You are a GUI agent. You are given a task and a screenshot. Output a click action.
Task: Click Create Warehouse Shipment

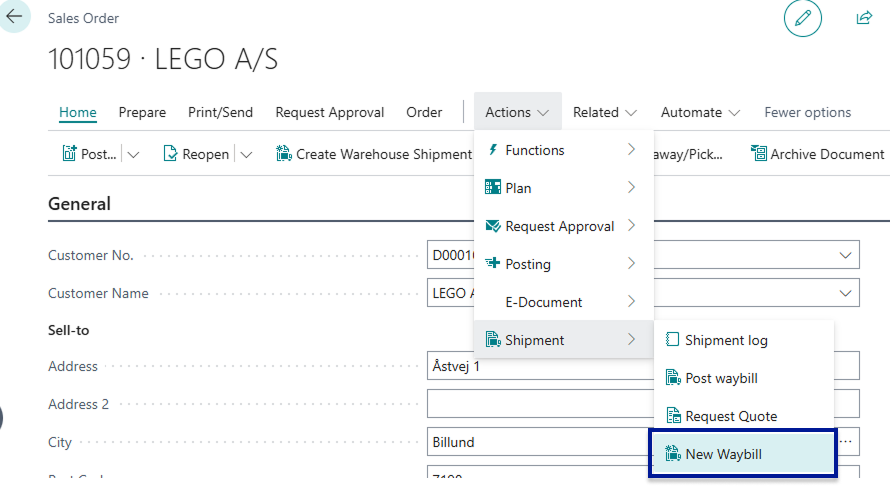[374, 154]
